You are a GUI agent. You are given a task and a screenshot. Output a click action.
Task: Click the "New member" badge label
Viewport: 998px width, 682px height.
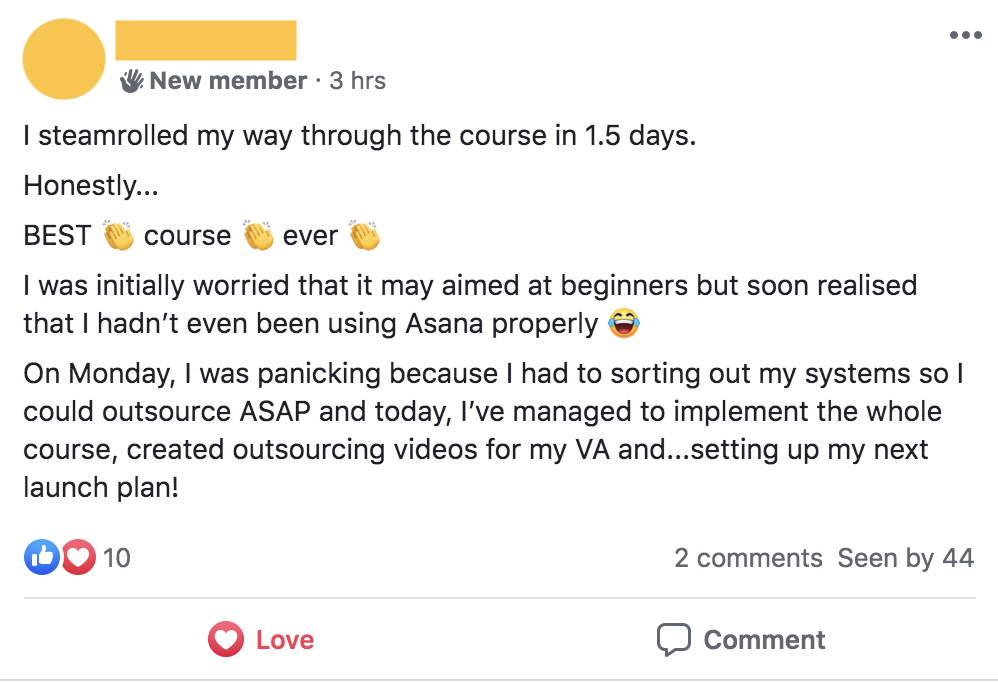pos(228,81)
